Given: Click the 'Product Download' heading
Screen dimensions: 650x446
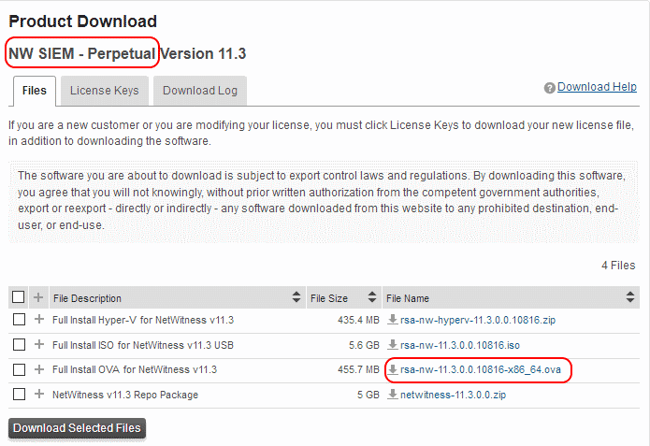Looking at the screenshot, I should pyautogui.click(x=82, y=21).
